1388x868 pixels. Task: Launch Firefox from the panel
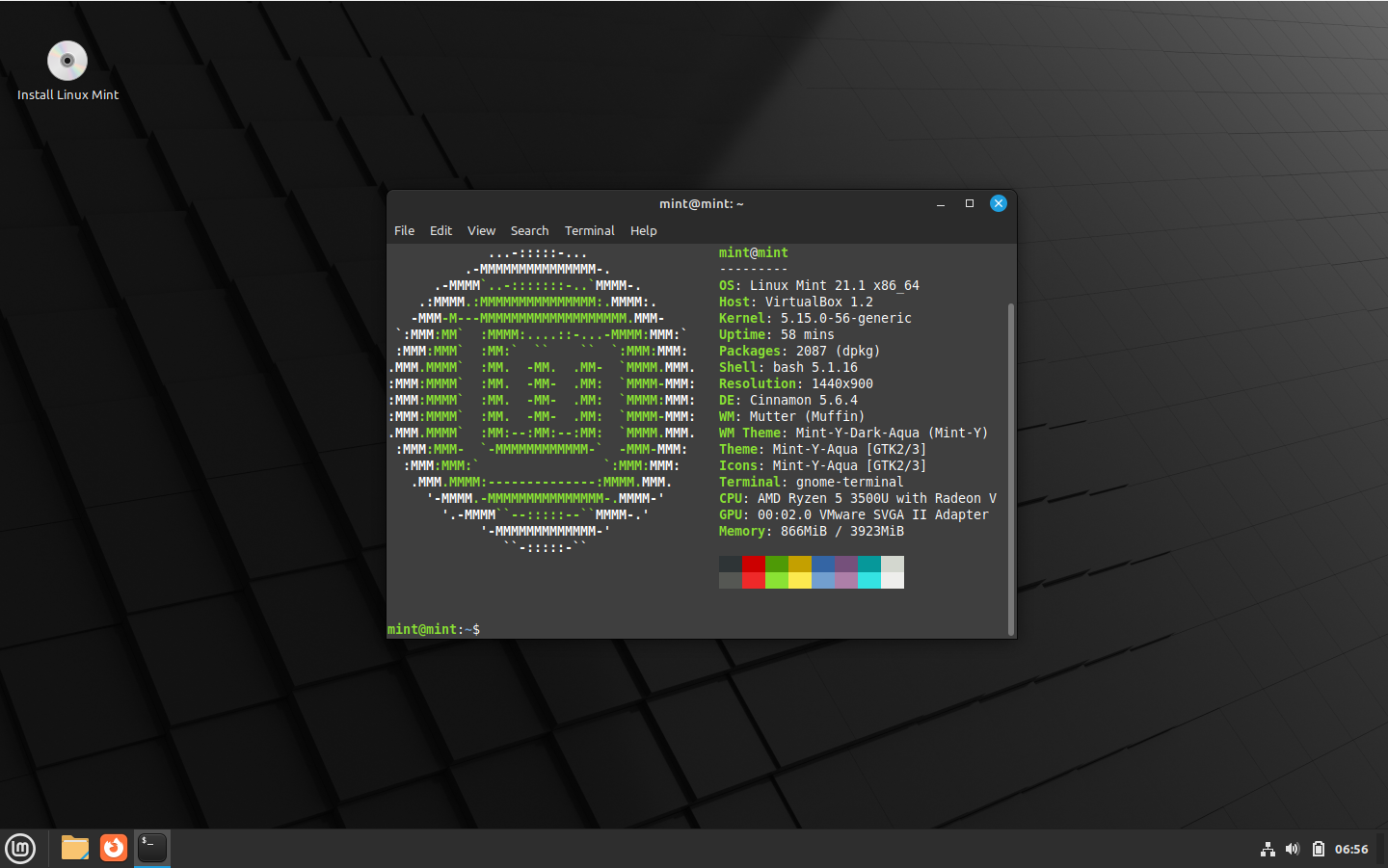coord(114,848)
